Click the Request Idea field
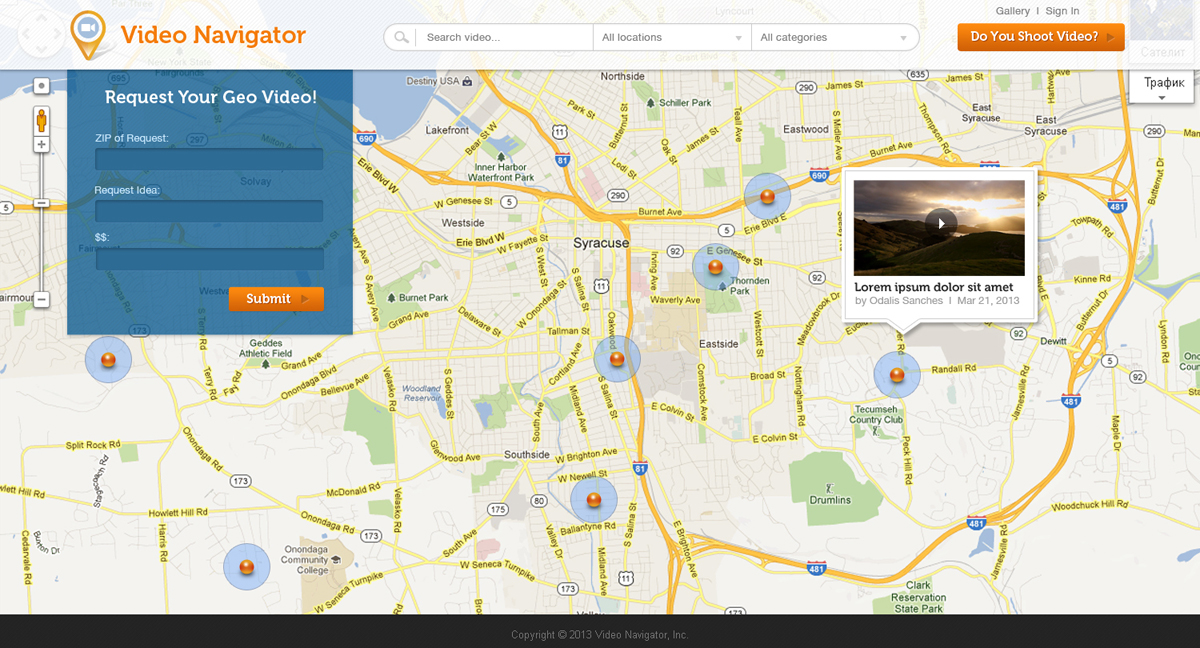1200x648 pixels. (209, 210)
